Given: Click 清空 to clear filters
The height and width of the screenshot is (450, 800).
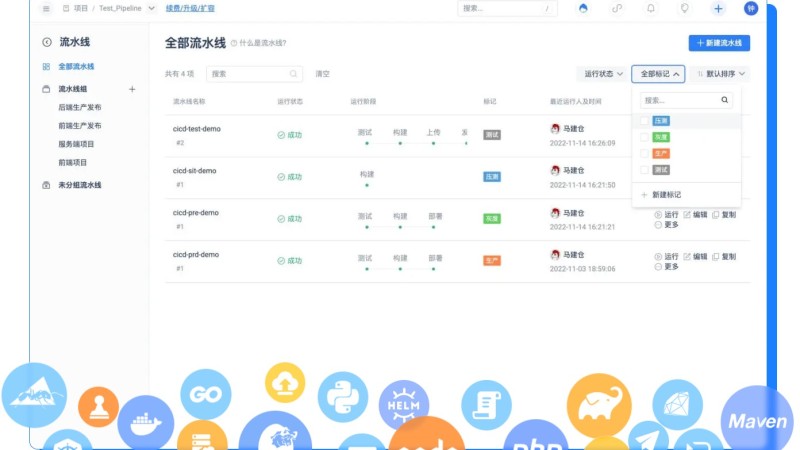Looking at the screenshot, I should pyautogui.click(x=322, y=74).
